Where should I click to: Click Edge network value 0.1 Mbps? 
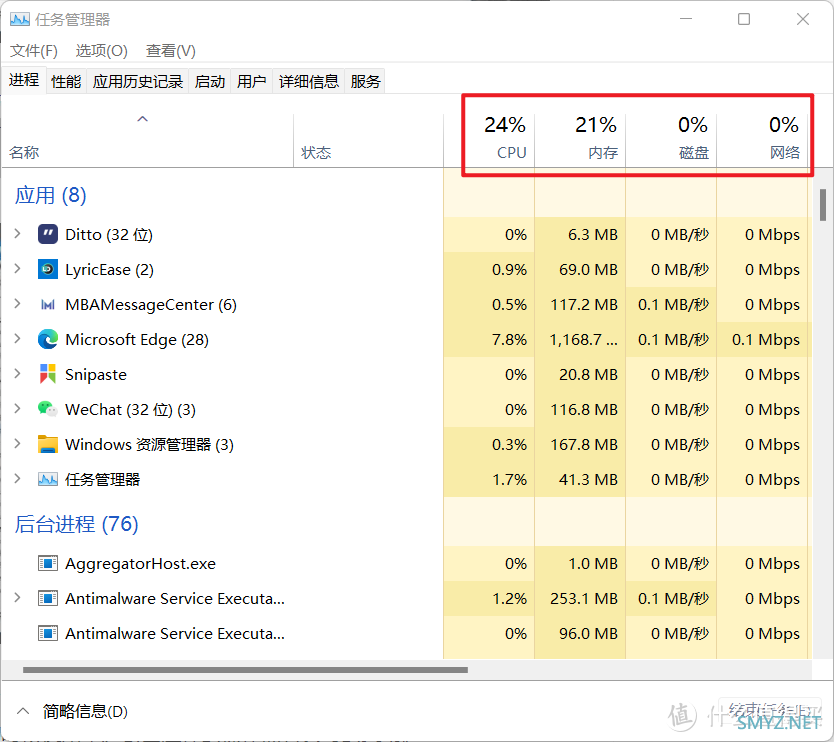tap(766, 339)
